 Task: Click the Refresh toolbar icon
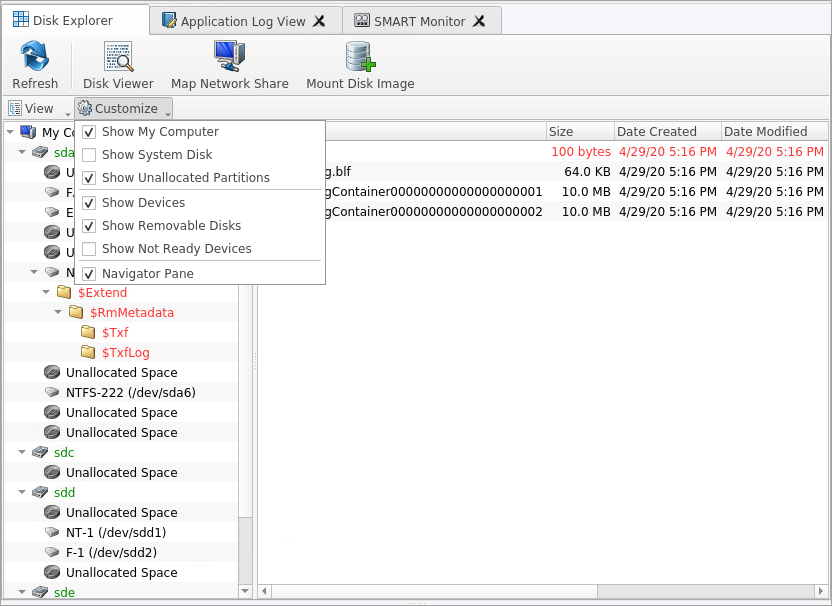click(x=35, y=57)
